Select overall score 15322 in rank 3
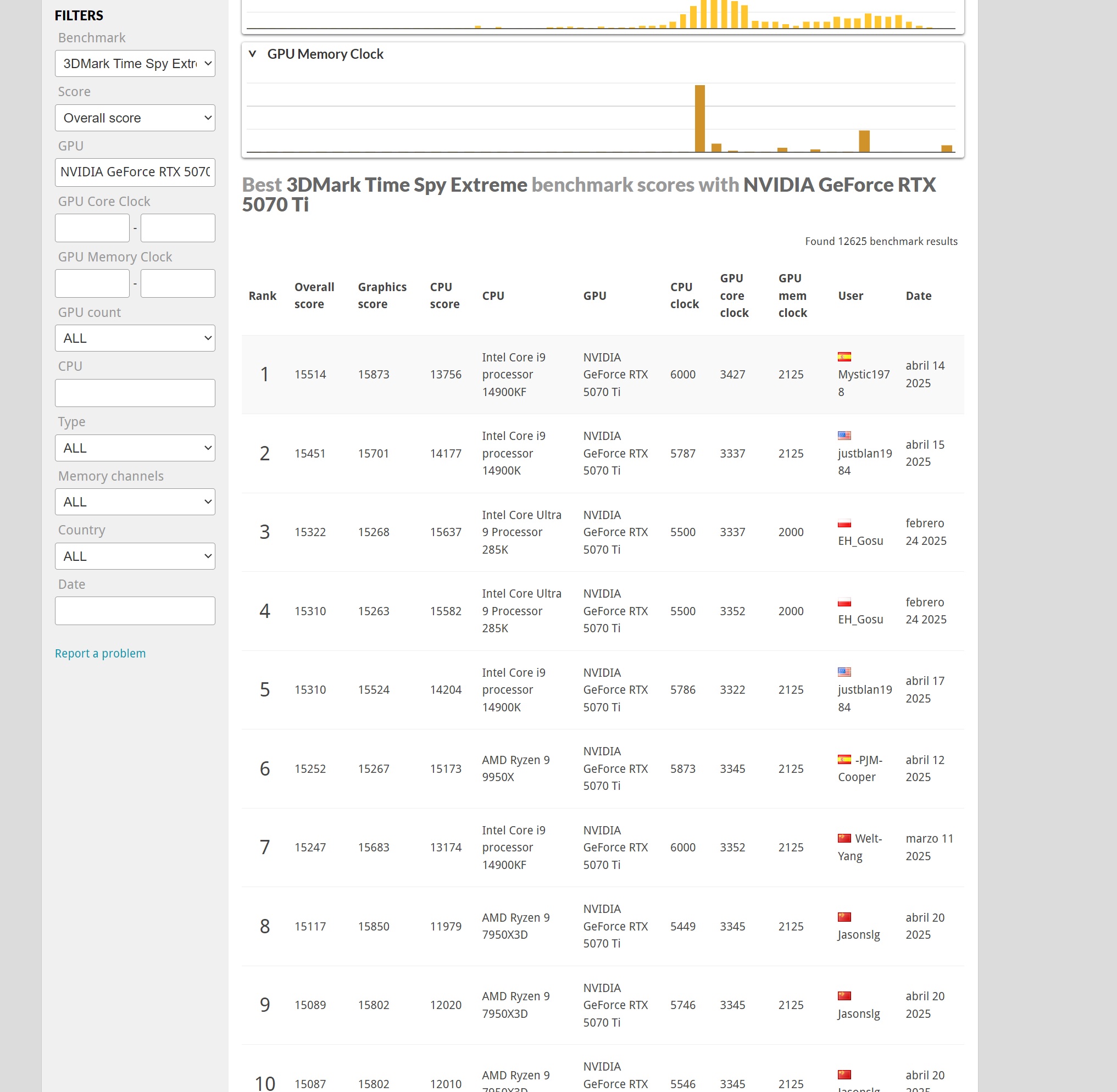Viewport: 1117px width, 1092px height. coord(310,532)
